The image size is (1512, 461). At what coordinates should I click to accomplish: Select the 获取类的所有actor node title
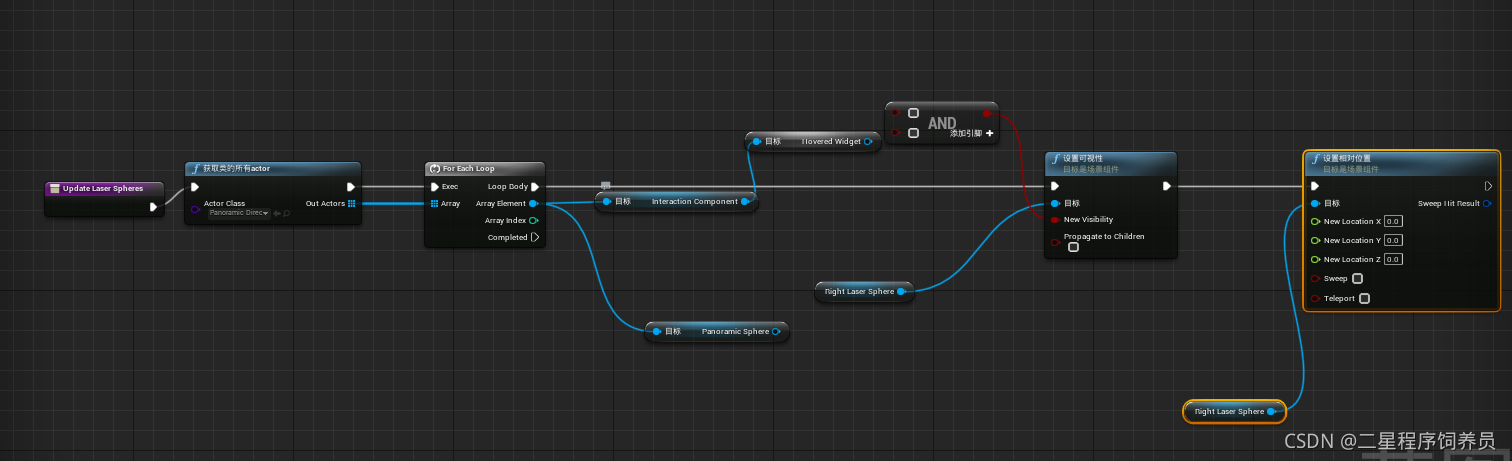[x=236, y=169]
